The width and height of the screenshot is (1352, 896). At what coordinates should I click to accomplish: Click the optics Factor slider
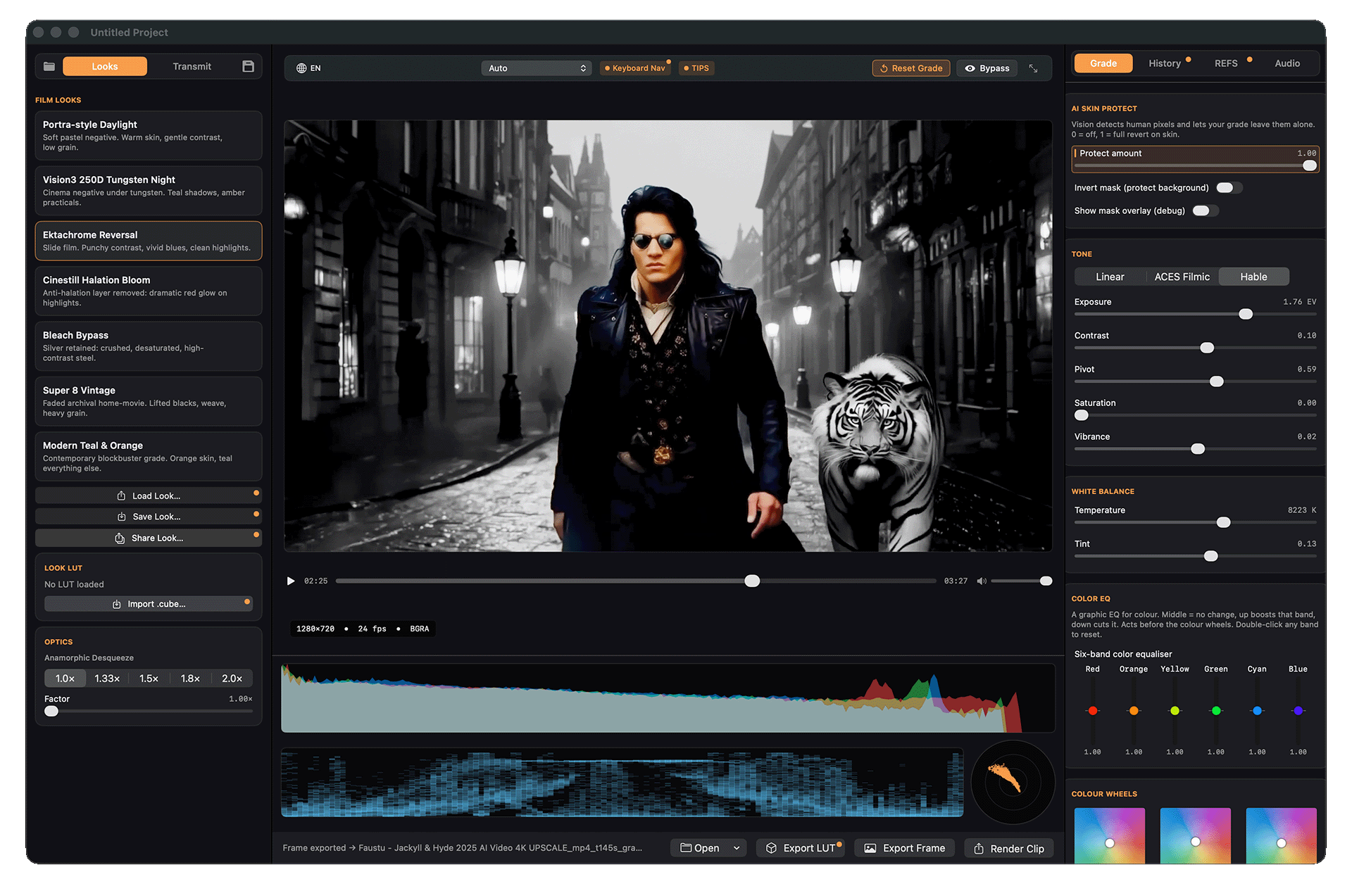149,711
